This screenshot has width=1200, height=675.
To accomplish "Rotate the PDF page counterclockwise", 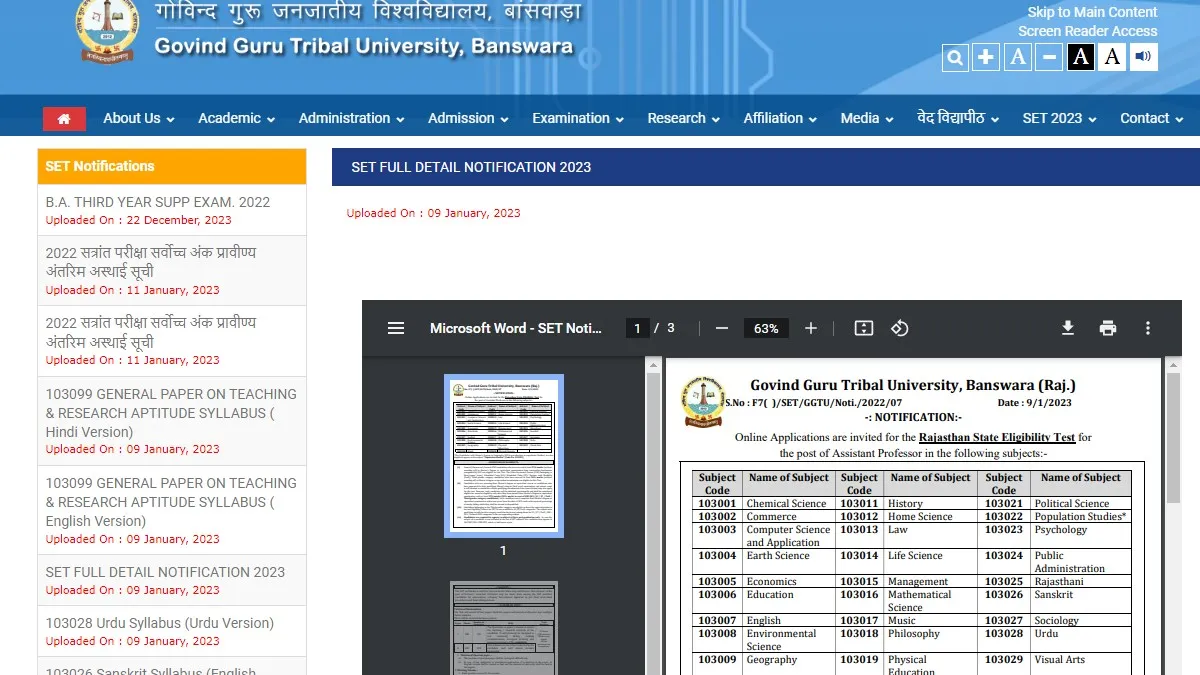I will [x=899, y=328].
